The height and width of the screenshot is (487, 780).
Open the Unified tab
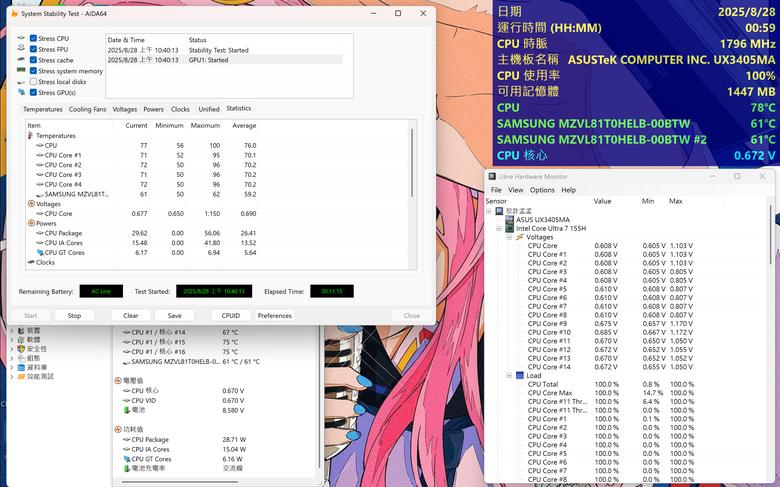pyautogui.click(x=209, y=109)
